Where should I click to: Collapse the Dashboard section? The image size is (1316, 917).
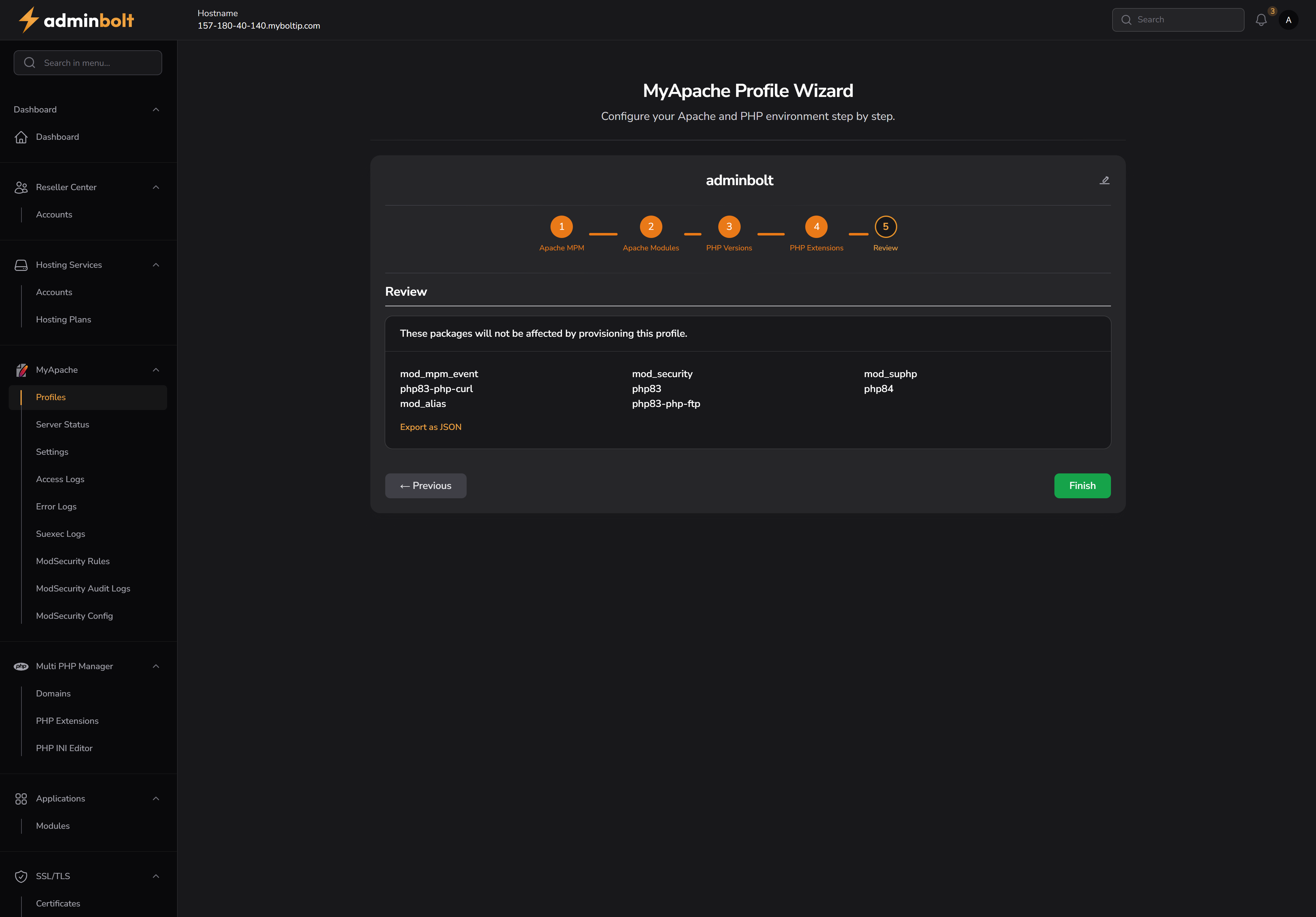pyautogui.click(x=155, y=109)
